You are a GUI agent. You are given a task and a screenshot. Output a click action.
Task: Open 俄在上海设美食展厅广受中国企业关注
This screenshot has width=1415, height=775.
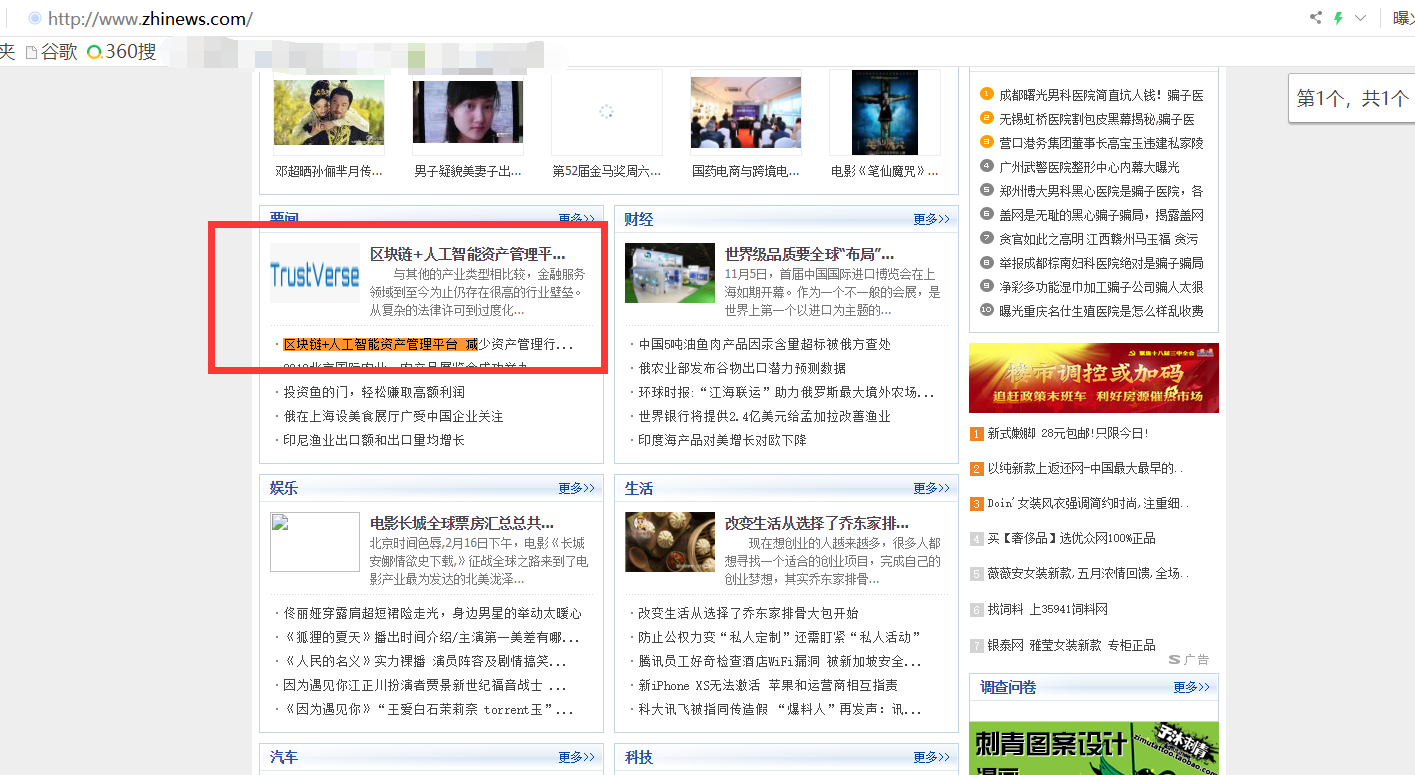pos(393,416)
